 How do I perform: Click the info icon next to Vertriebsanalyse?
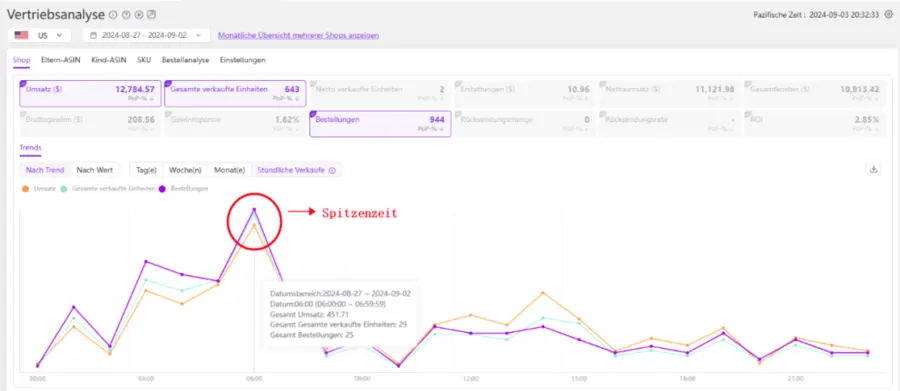(x=113, y=14)
